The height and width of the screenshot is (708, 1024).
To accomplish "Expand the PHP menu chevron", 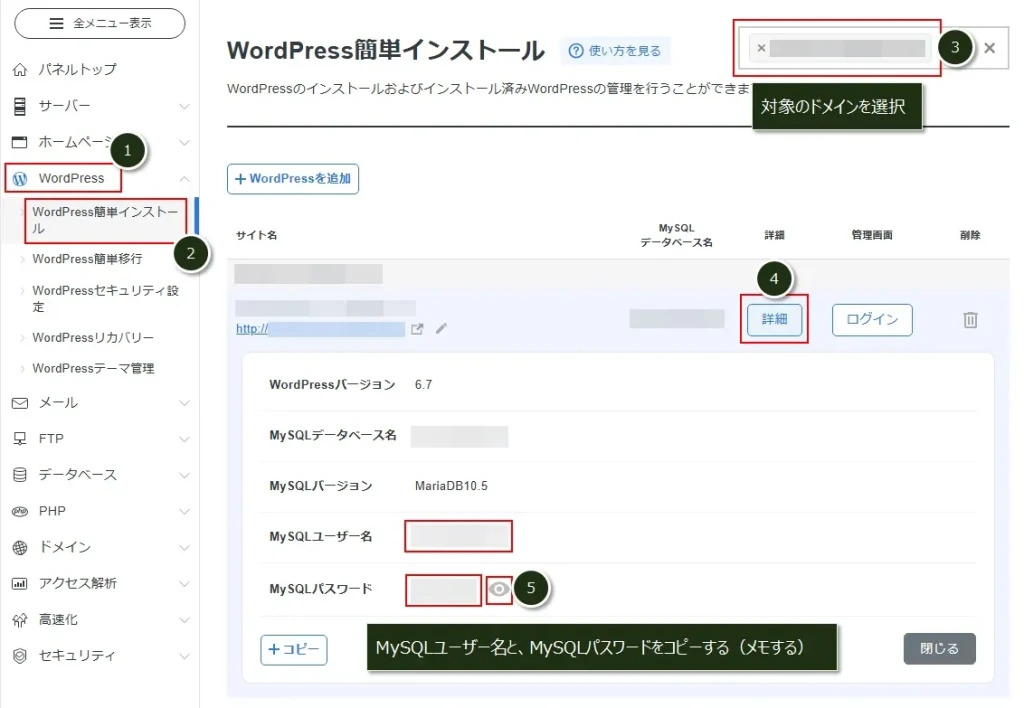I will coord(185,511).
